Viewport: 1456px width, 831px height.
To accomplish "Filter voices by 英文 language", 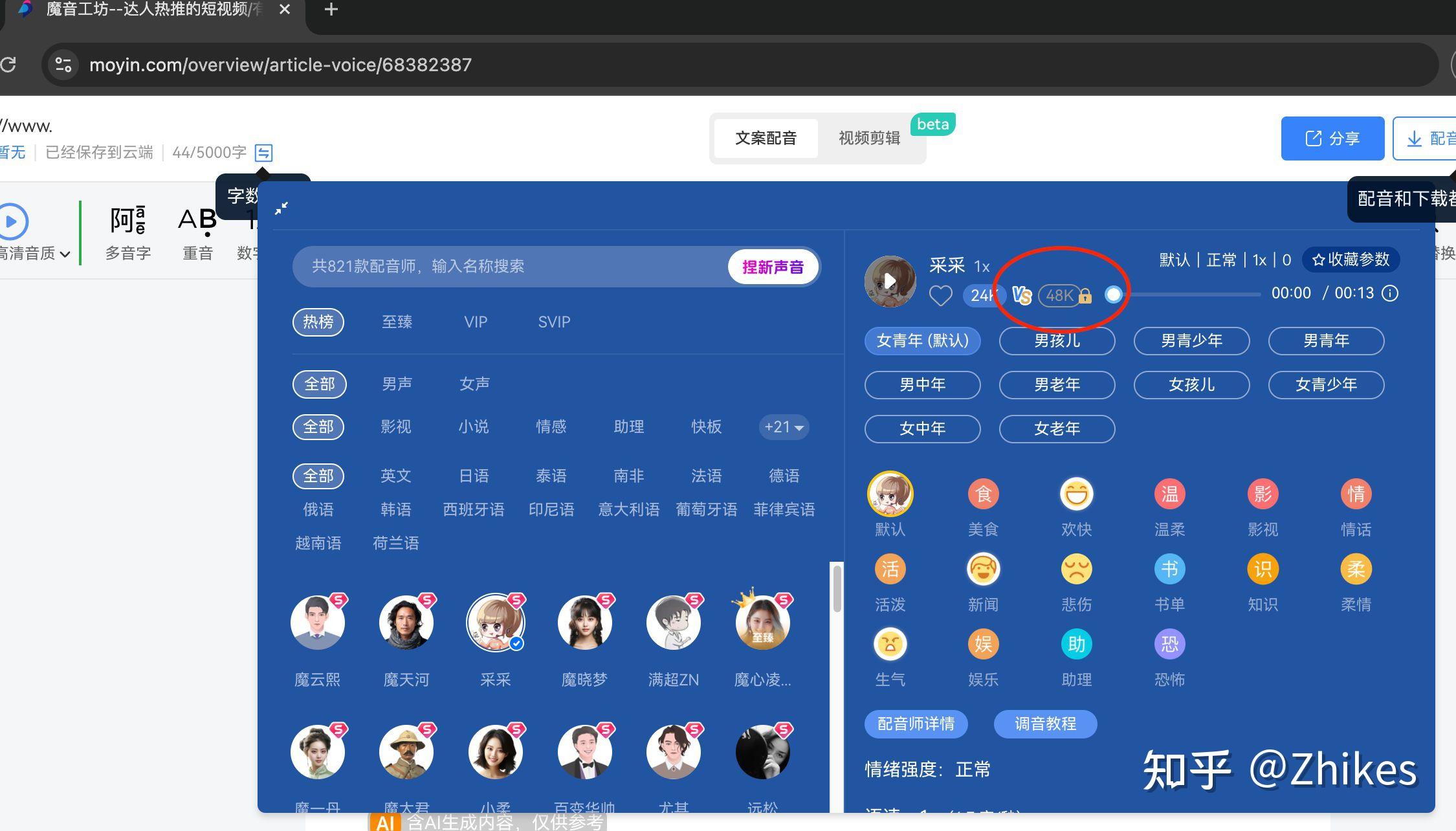I will (396, 476).
